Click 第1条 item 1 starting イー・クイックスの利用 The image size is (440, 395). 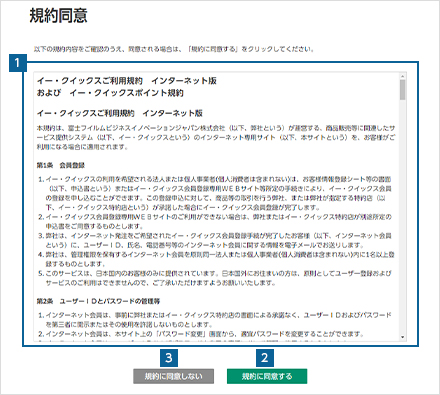tap(215, 193)
